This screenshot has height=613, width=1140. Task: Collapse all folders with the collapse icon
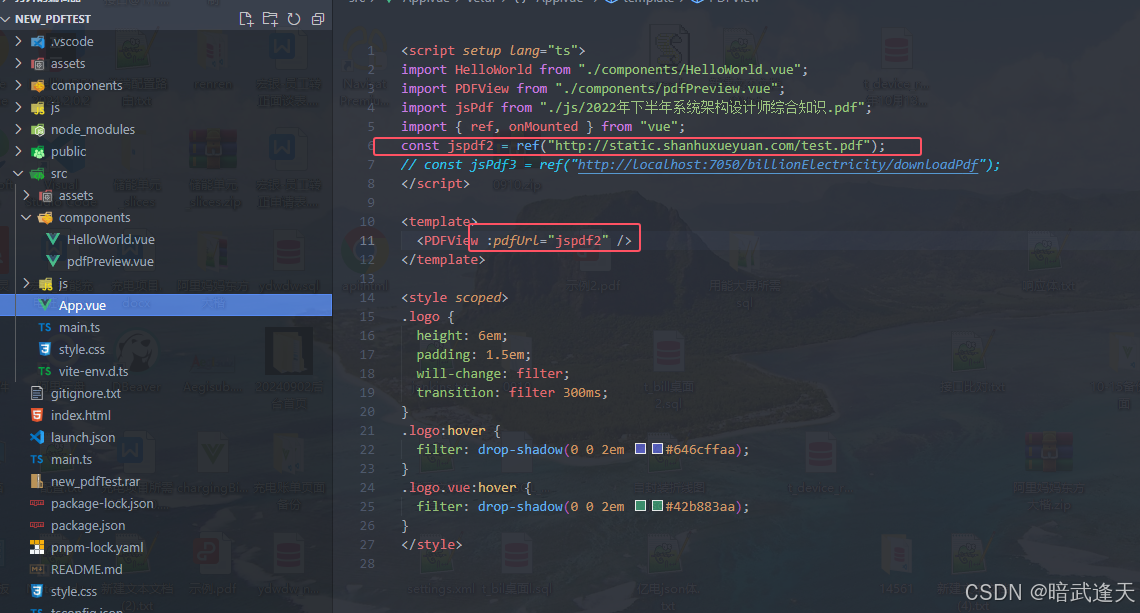(318, 19)
